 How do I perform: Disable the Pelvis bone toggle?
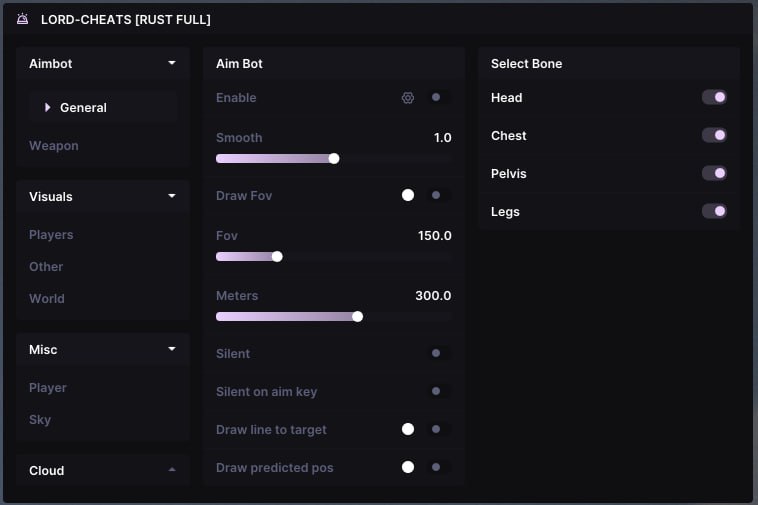click(x=714, y=174)
